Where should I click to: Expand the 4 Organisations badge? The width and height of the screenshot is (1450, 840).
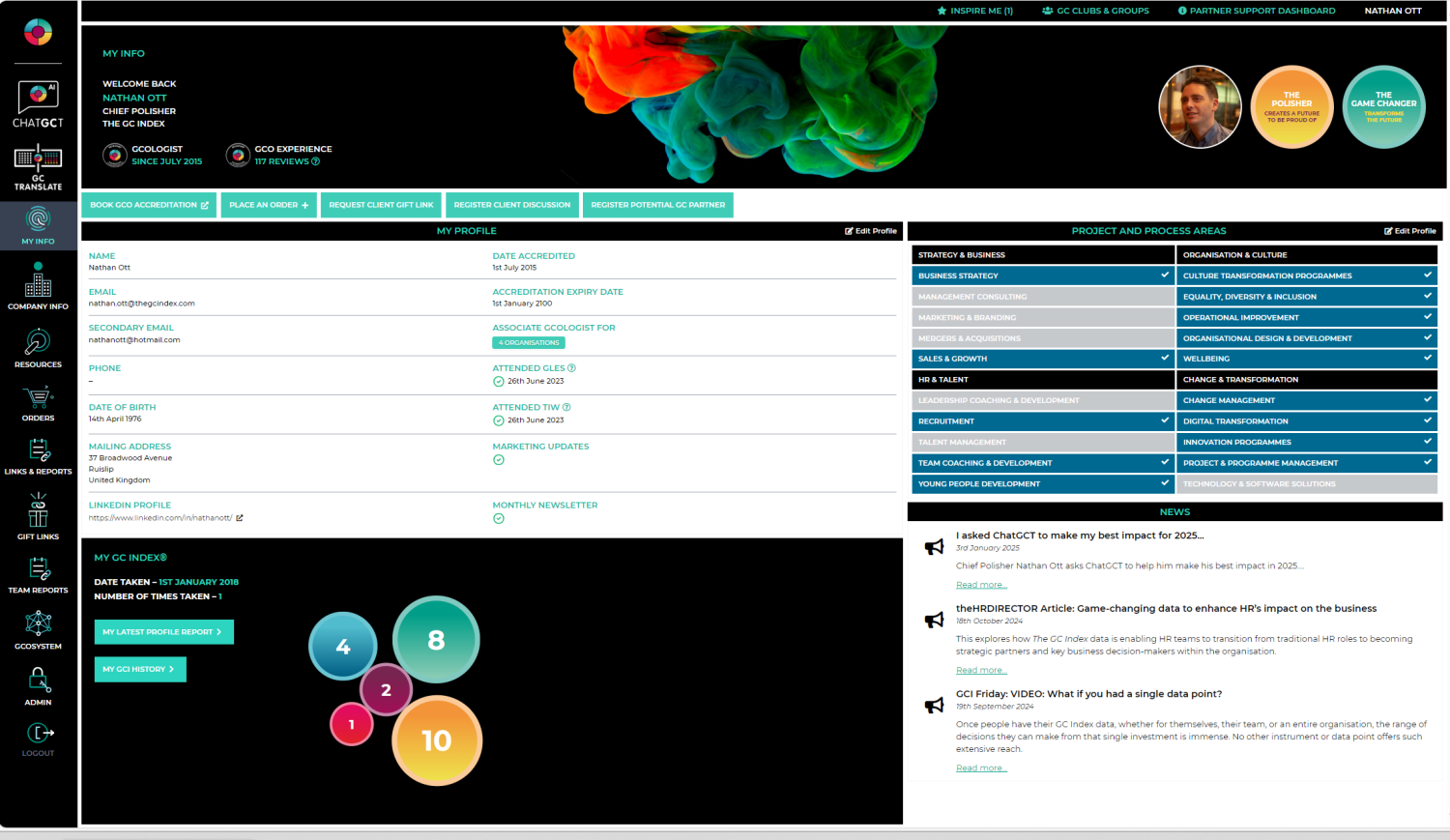pos(529,343)
